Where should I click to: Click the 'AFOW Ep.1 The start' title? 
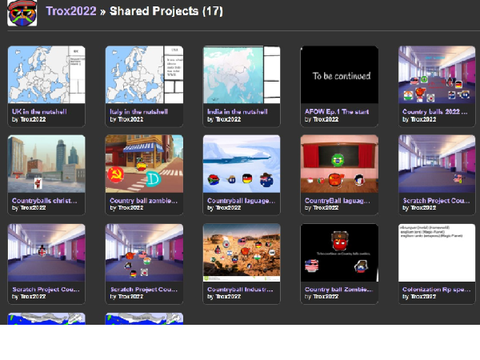click(337, 112)
